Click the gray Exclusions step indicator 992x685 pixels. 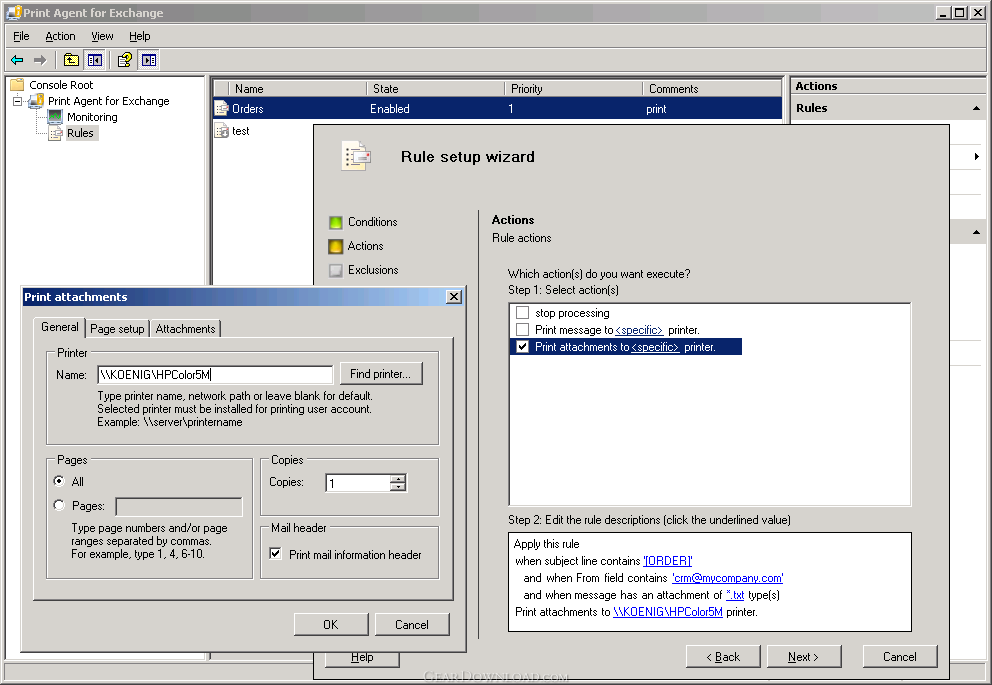tap(335, 271)
